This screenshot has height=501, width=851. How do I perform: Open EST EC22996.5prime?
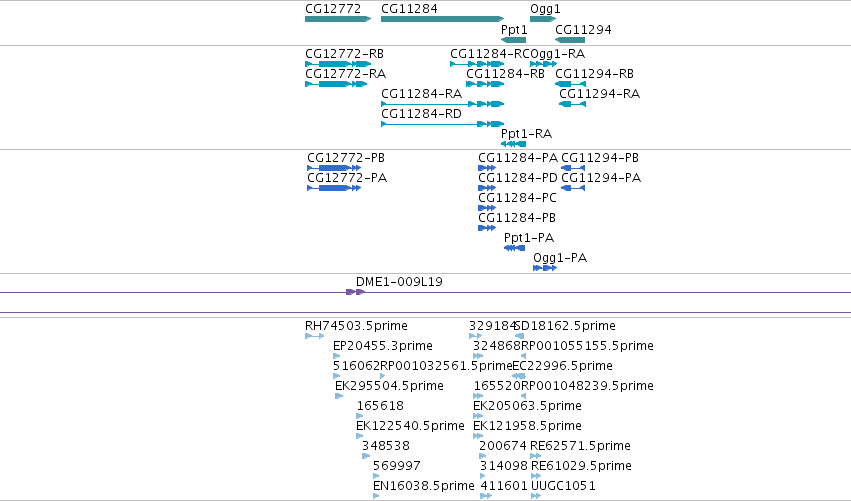pos(563,366)
